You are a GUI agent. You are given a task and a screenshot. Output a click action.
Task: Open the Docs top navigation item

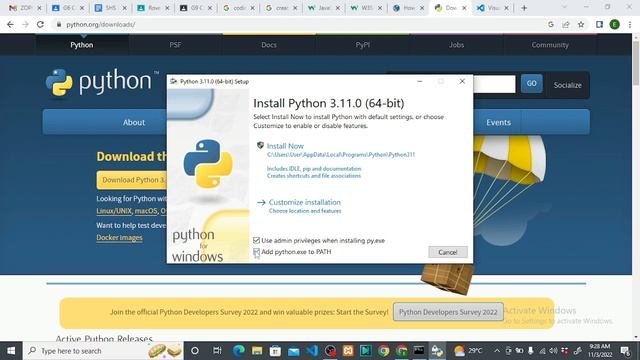[x=269, y=45]
